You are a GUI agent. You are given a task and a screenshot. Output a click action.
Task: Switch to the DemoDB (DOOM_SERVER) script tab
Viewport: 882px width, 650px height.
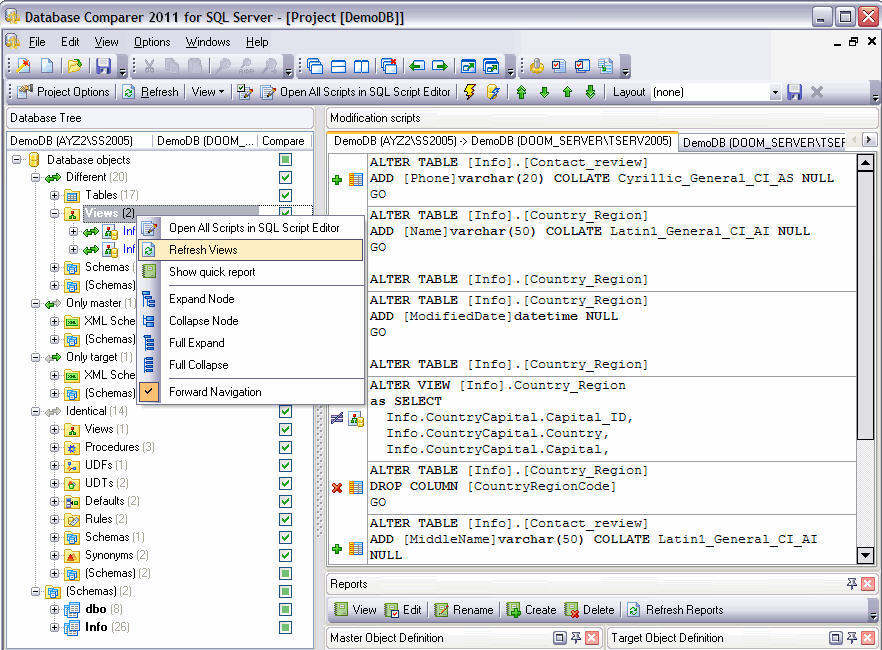763,141
